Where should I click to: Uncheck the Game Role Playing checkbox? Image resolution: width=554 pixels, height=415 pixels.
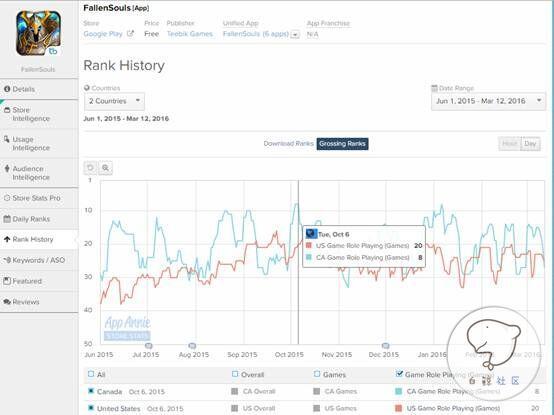(399, 374)
